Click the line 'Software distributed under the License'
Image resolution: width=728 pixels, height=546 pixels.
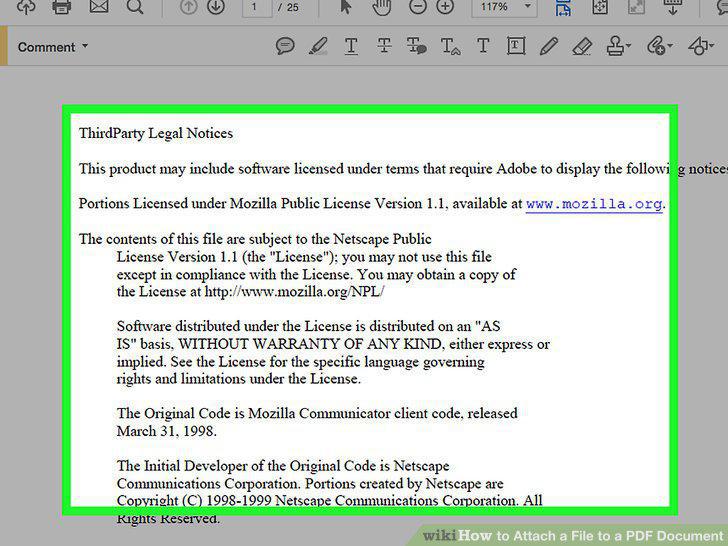coord(308,326)
